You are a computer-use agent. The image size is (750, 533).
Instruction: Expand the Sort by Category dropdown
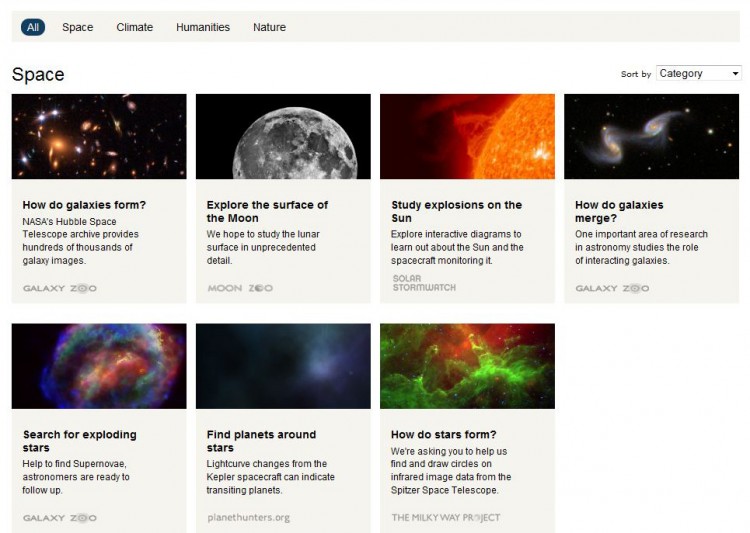[699, 73]
